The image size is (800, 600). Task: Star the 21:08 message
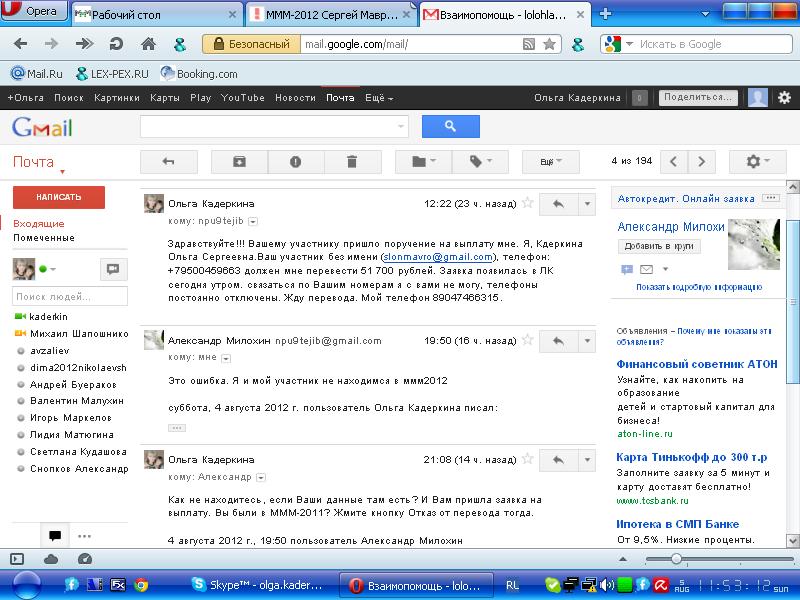click(528, 459)
